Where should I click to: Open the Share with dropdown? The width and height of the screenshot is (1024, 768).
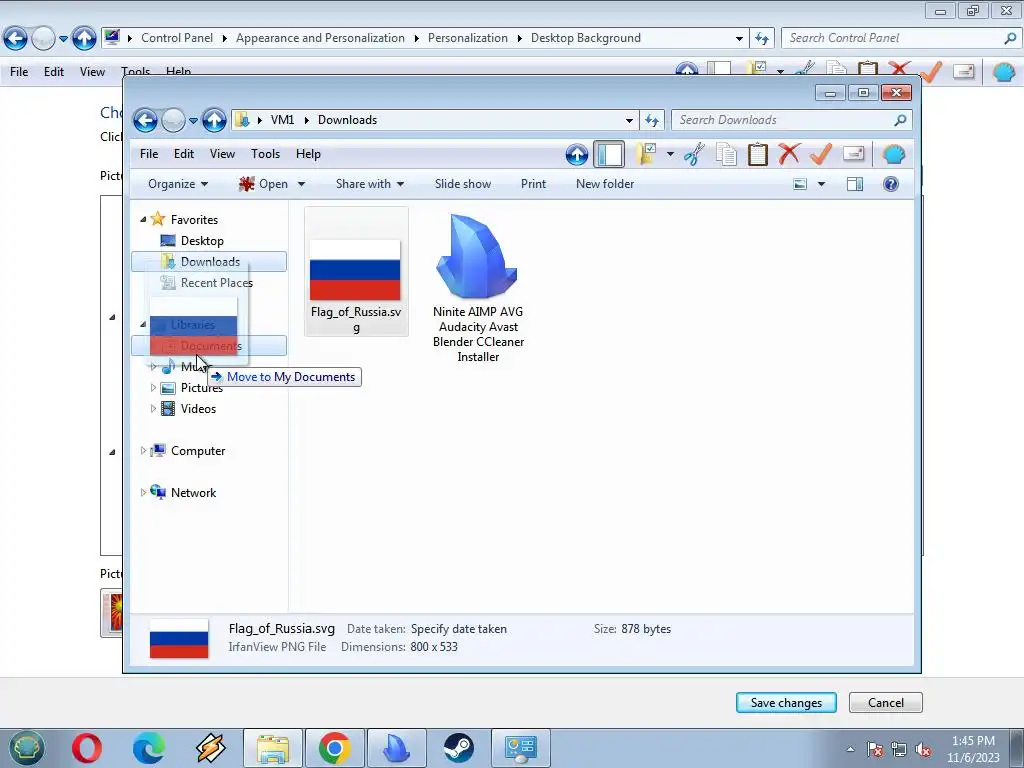(x=370, y=184)
